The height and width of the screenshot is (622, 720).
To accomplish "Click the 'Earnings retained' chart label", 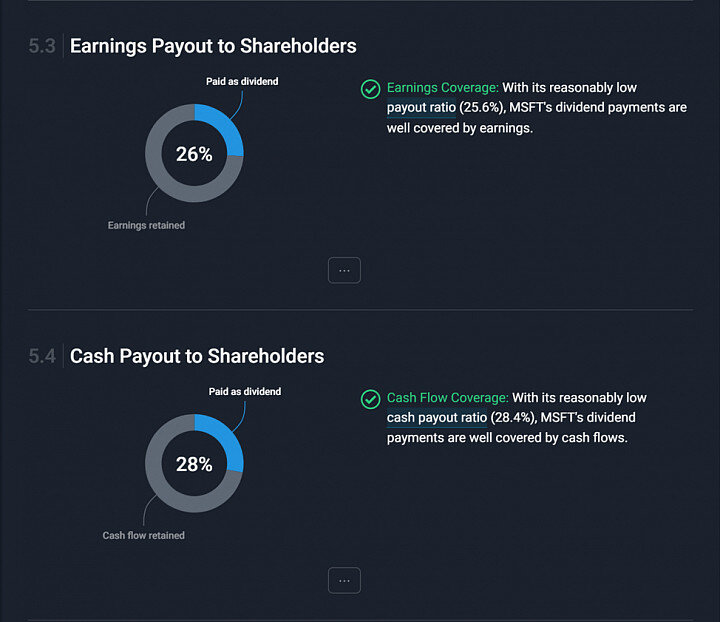I will (146, 225).
